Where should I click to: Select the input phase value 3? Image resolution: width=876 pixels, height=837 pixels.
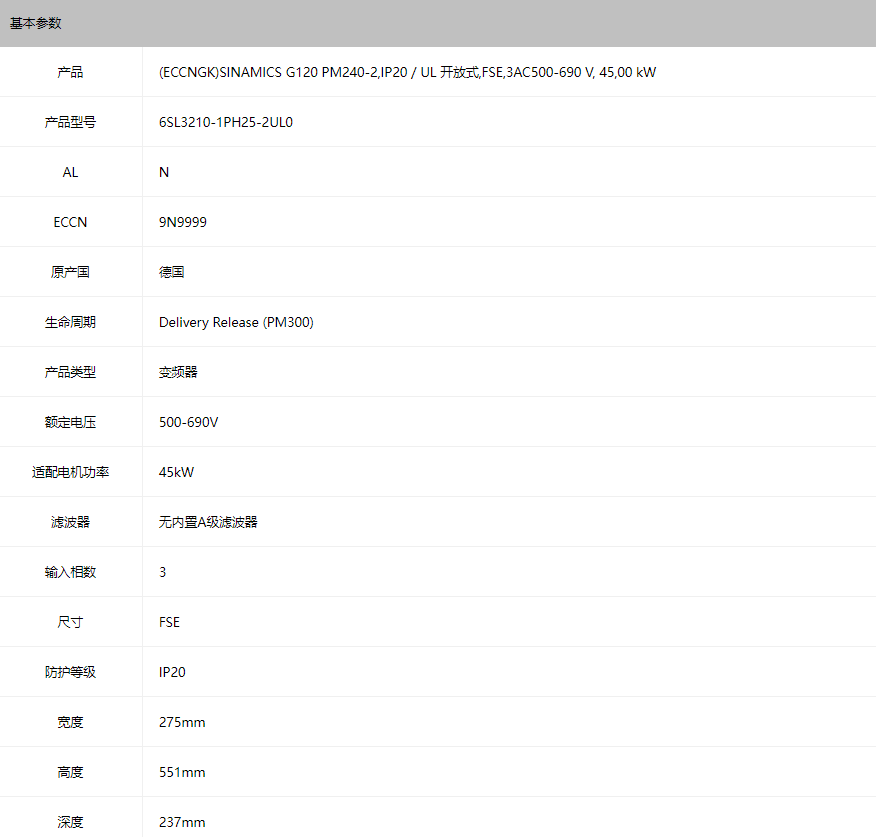[163, 572]
